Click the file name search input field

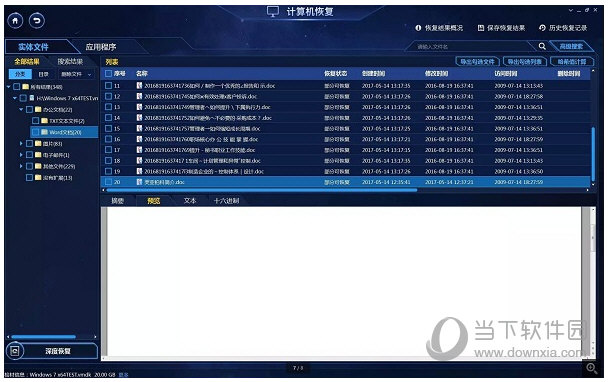point(471,47)
